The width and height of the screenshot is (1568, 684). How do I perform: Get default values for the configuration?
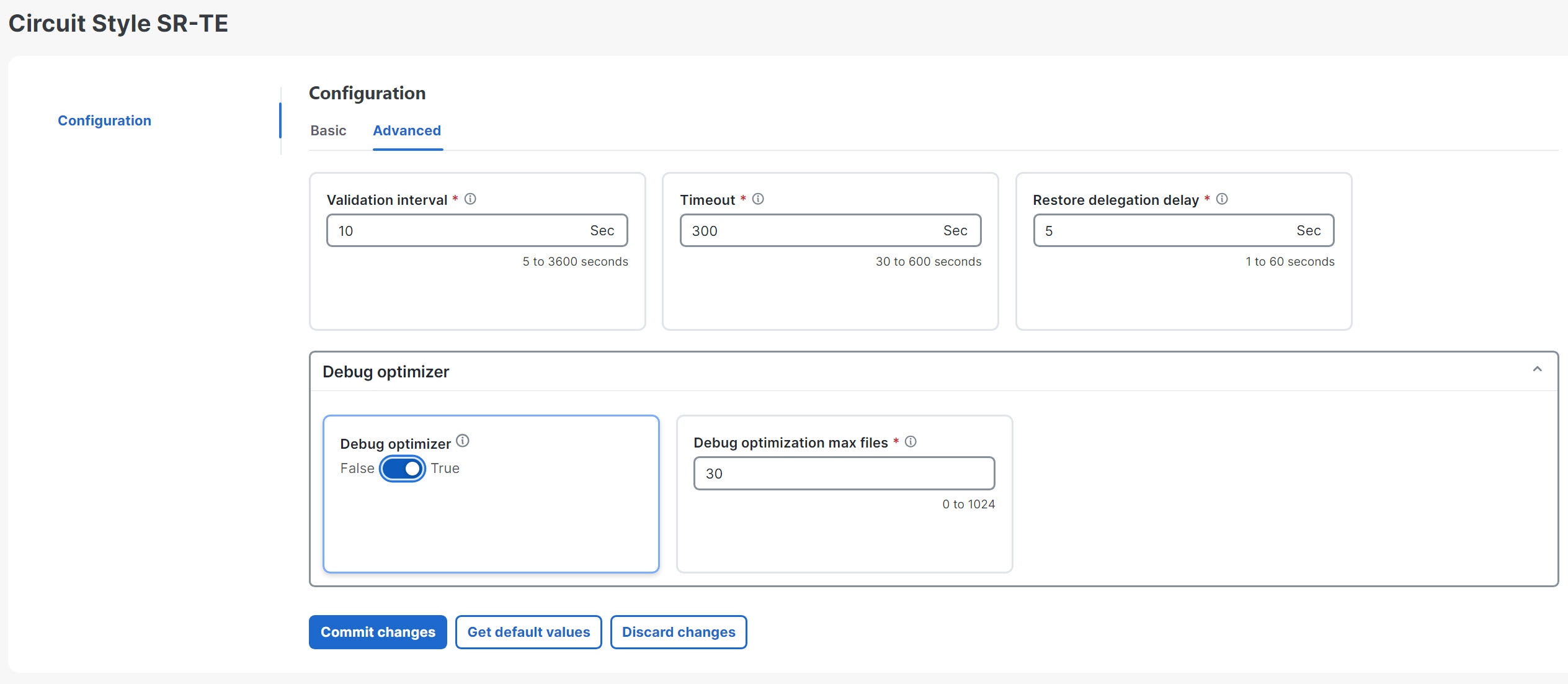pos(528,632)
